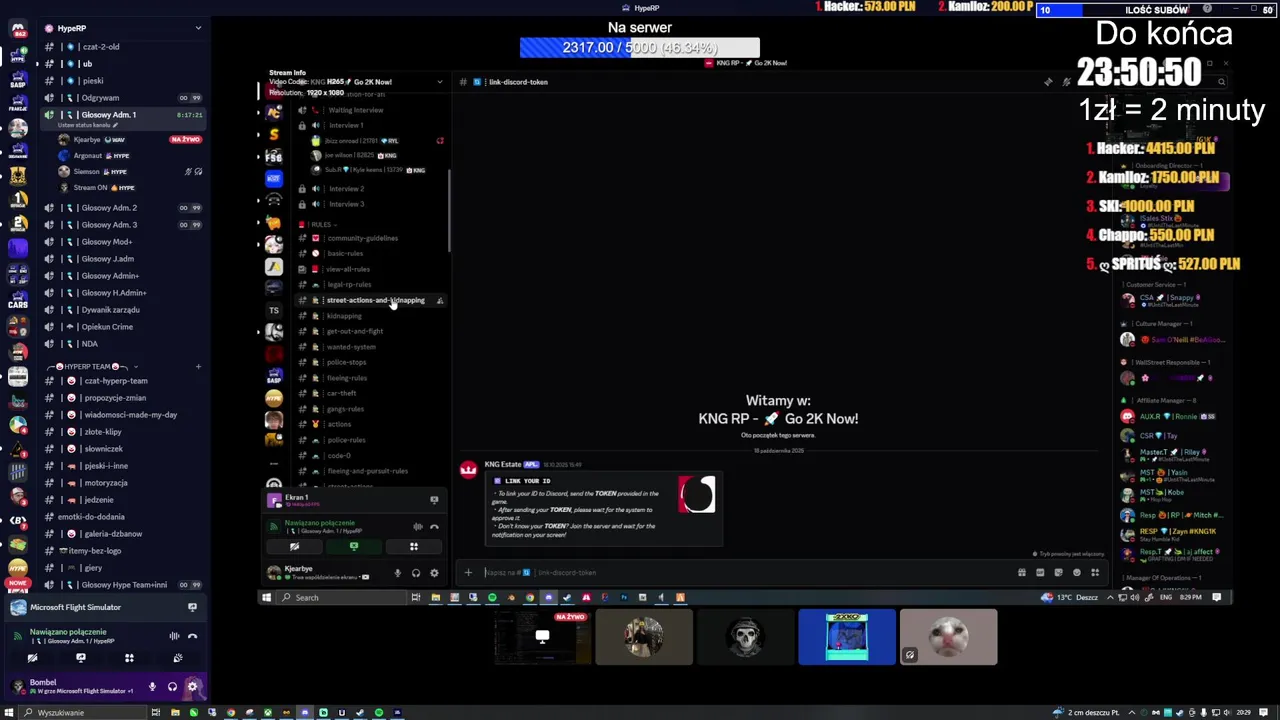Screen dimensions: 1280x720
Task: Open Bombel's user settings gear
Action: (x=193, y=687)
